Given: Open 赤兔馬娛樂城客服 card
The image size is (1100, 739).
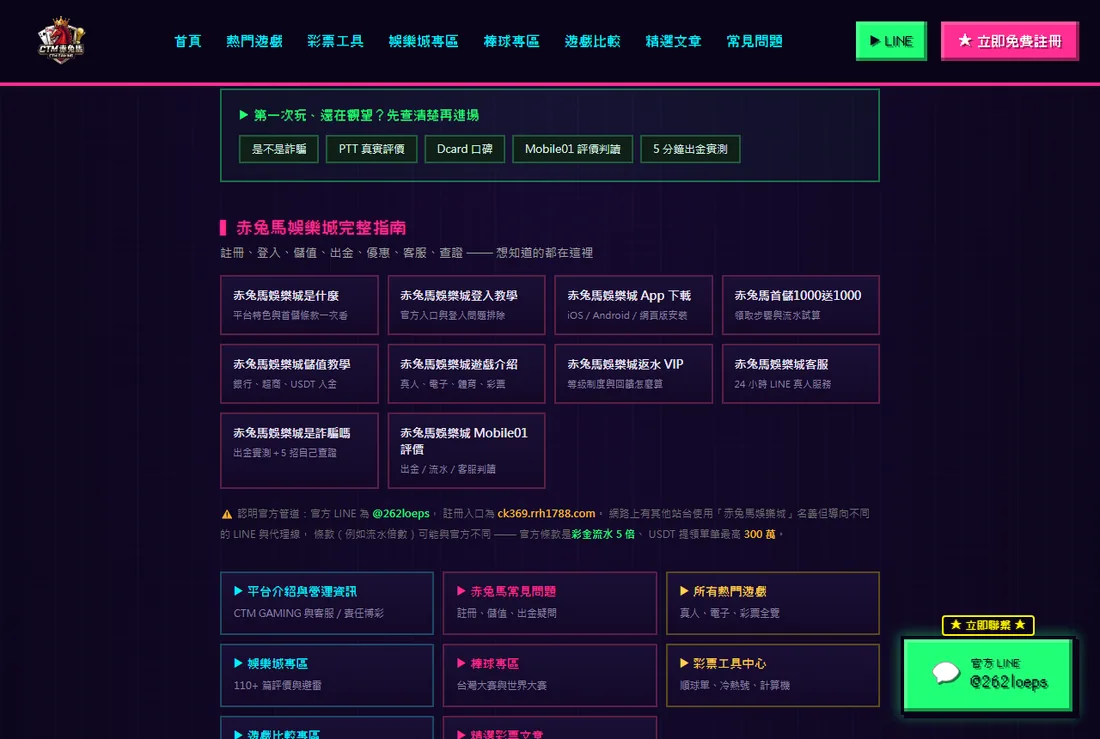Looking at the screenshot, I should pyautogui.click(x=800, y=373).
